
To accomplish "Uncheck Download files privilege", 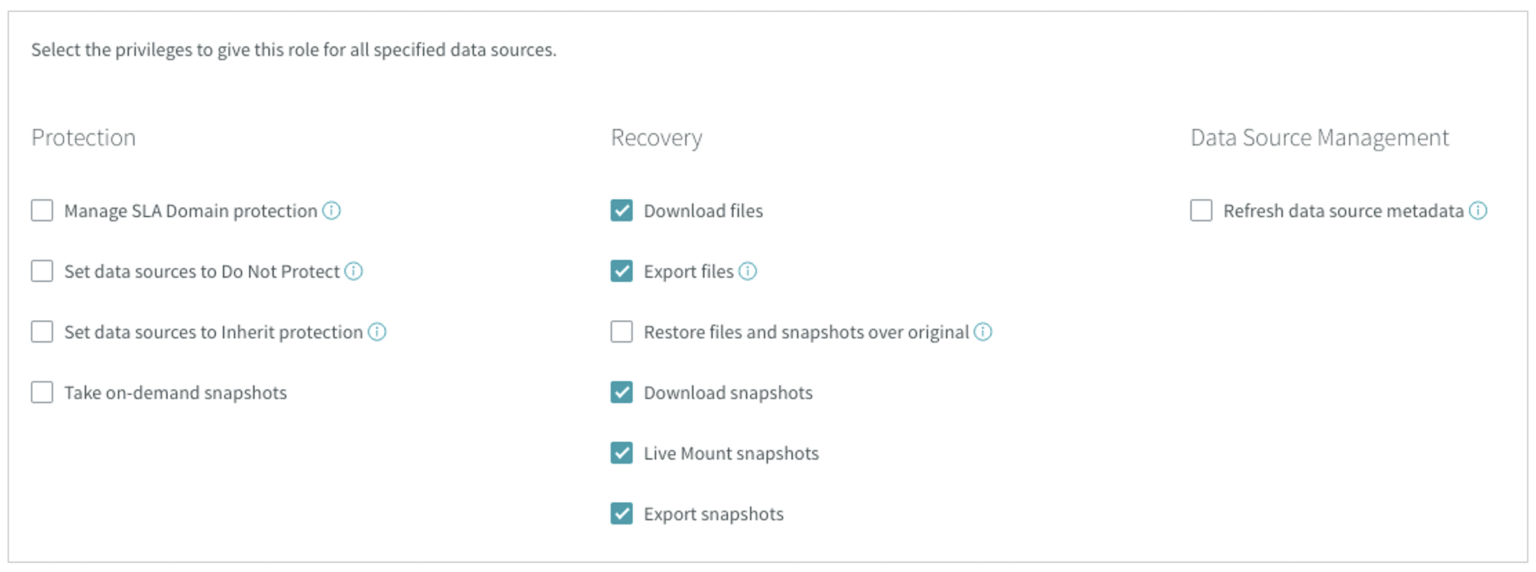I will pyautogui.click(x=622, y=211).
